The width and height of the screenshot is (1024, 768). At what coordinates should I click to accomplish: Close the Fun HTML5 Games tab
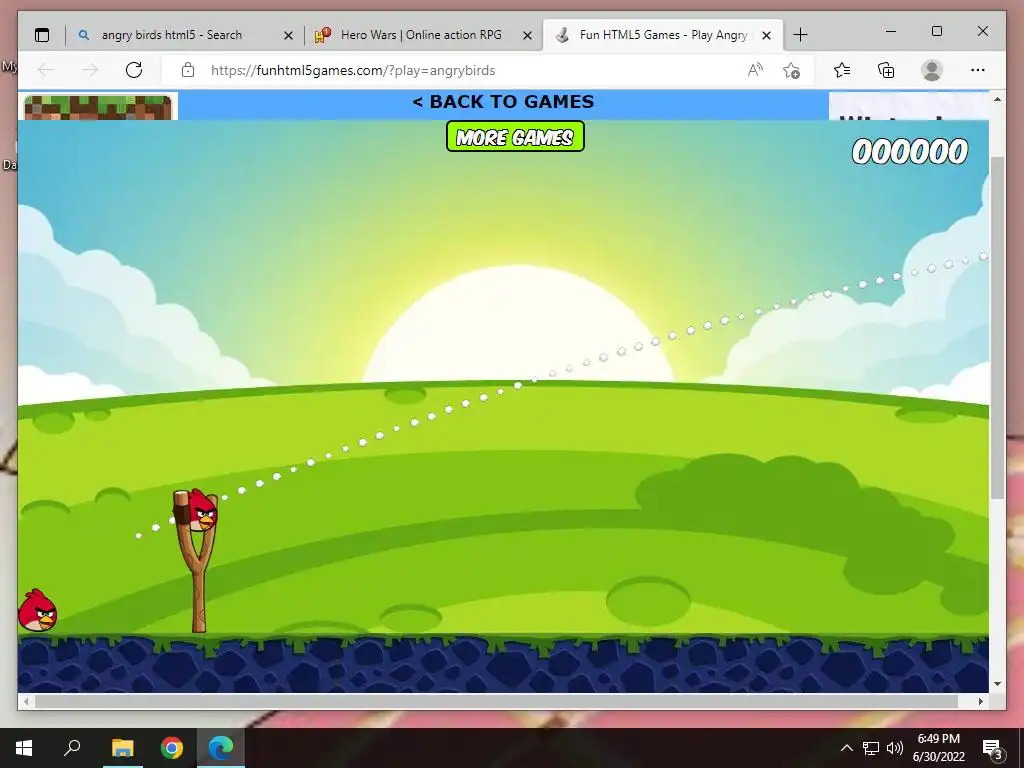767,35
